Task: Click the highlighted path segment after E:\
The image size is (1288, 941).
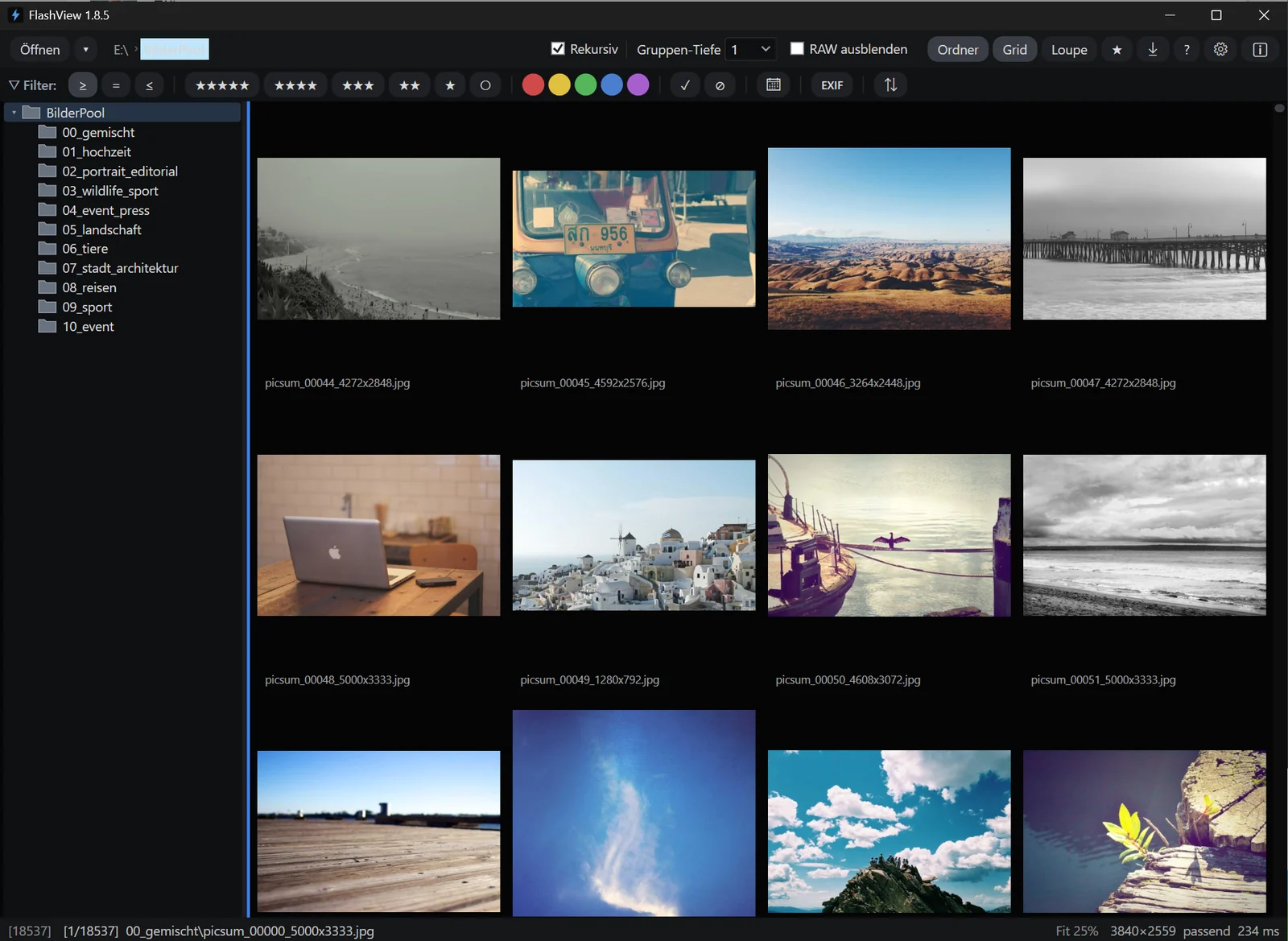Action: pyautogui.click(x=175, y=49)
